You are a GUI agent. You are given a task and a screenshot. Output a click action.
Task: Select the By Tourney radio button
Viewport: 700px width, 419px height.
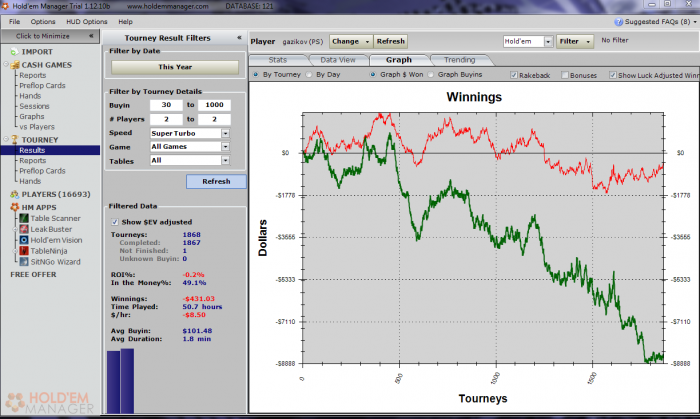click(255, 75)
